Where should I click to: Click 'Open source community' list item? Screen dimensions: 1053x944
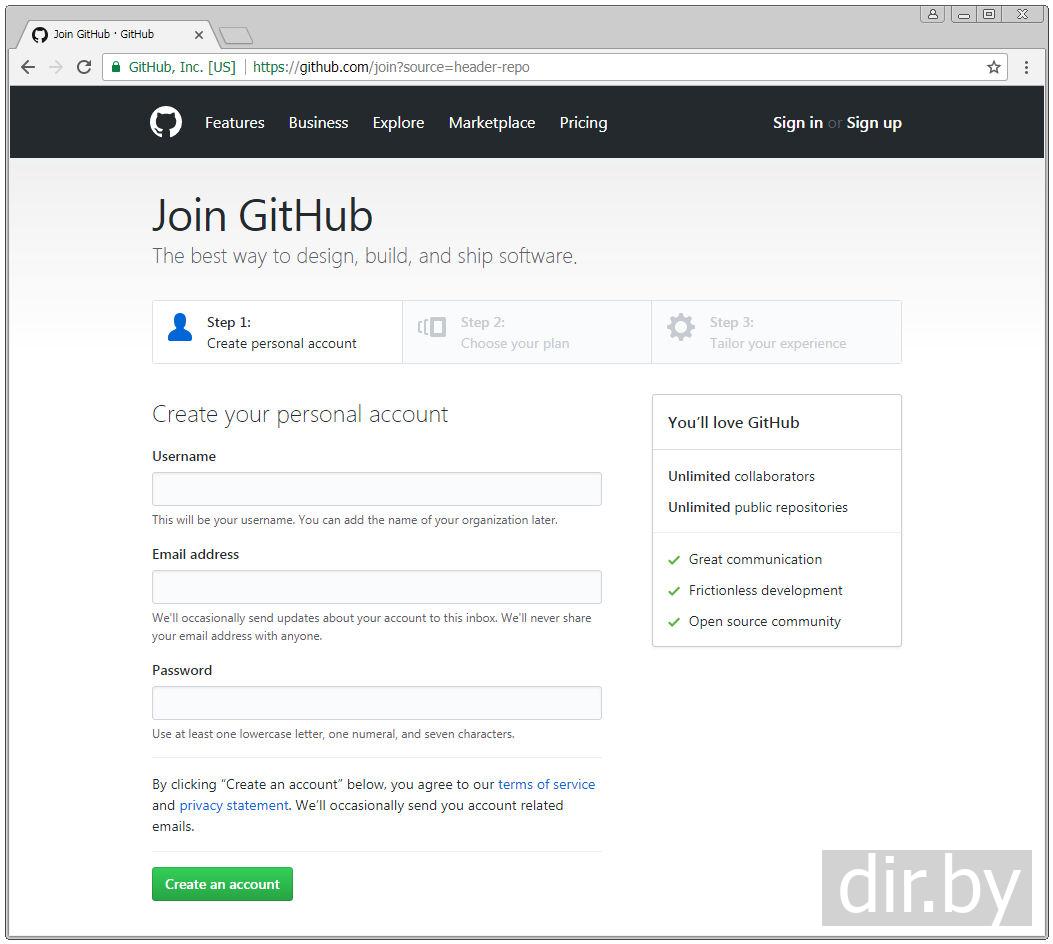tap(764, 621)
